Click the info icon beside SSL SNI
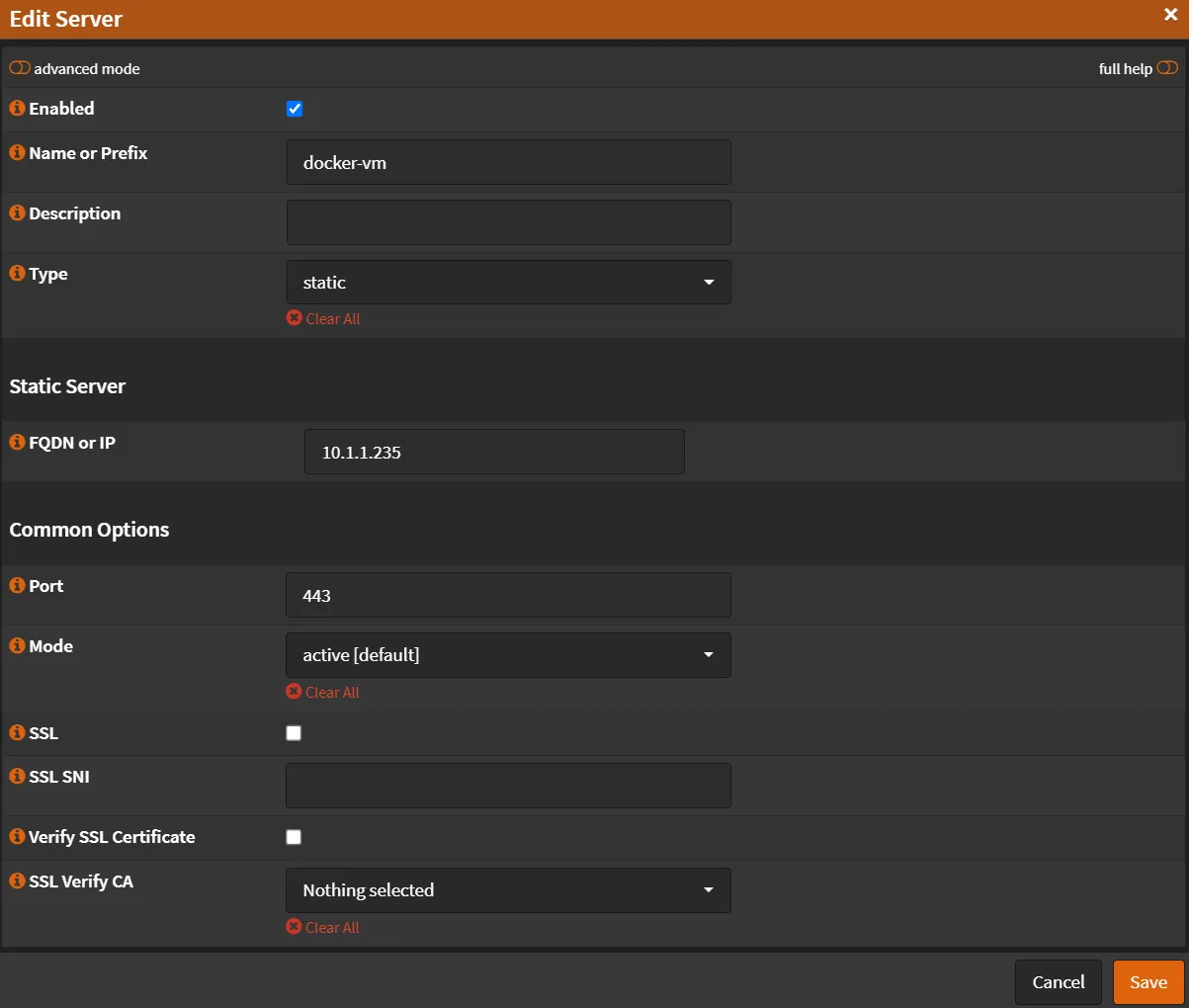This screenshot has height=1008, width=1189. [x=17, y=777]
